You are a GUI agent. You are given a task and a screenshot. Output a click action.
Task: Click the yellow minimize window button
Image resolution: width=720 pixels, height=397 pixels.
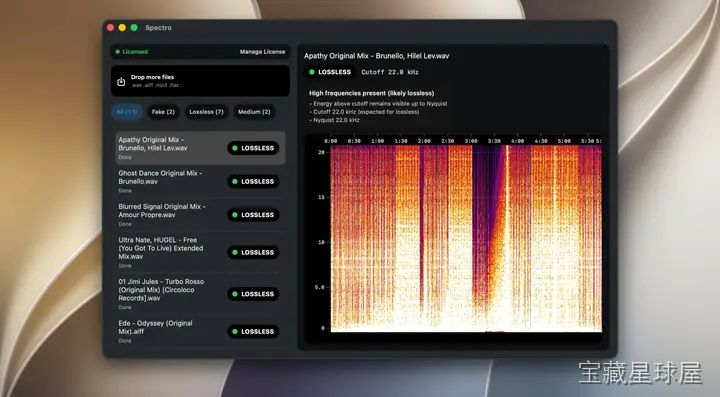click(x=122, y=28)
